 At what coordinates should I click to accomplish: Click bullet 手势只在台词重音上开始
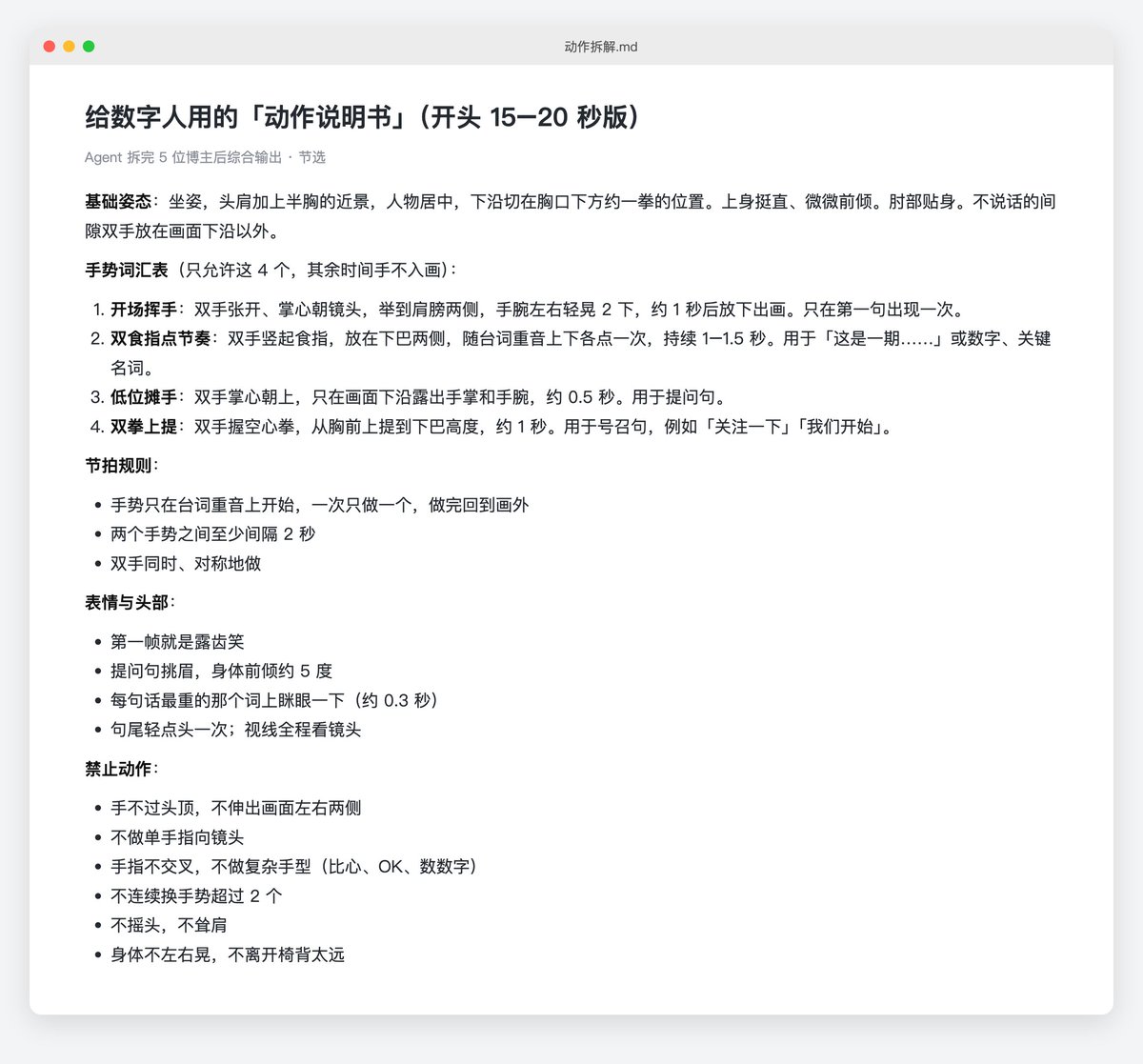click(319, 505)
